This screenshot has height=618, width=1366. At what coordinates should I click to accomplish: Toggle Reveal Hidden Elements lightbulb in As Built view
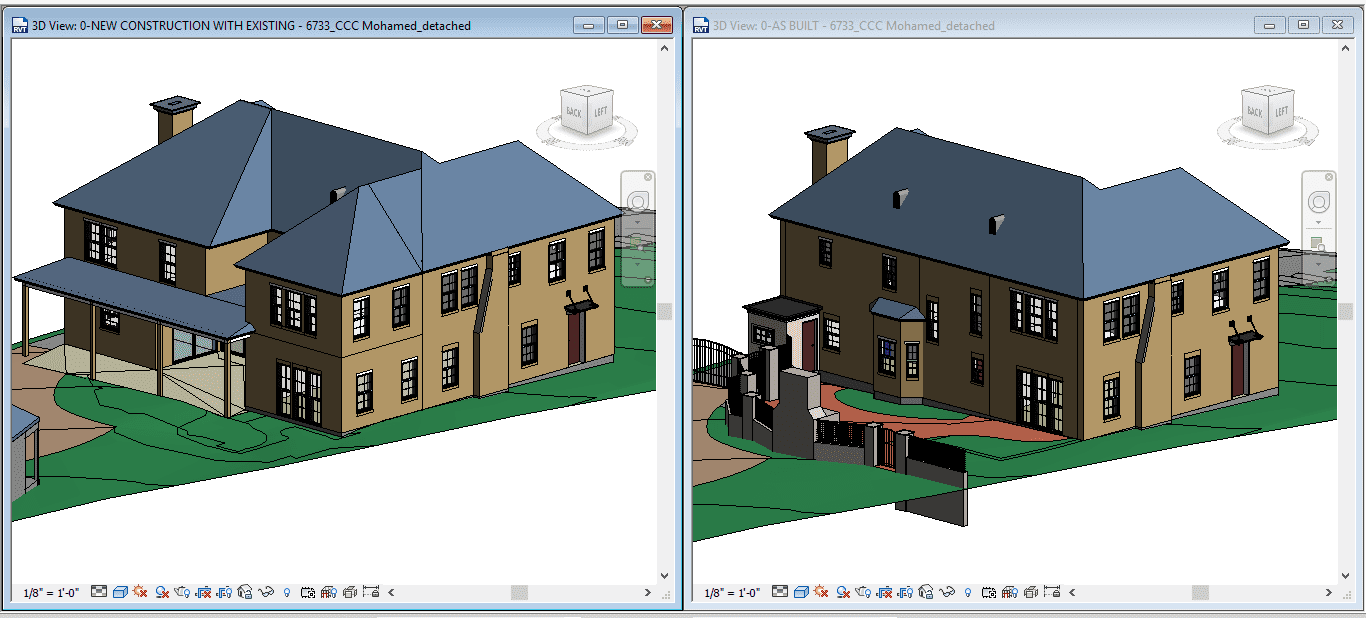[x=968, y=592]
